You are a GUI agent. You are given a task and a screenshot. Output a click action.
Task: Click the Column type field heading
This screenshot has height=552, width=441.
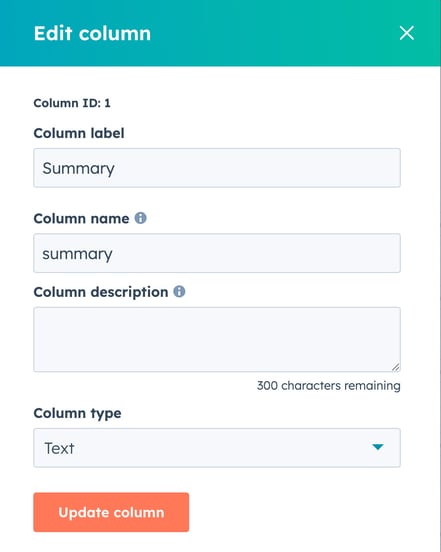click(77, 413)
